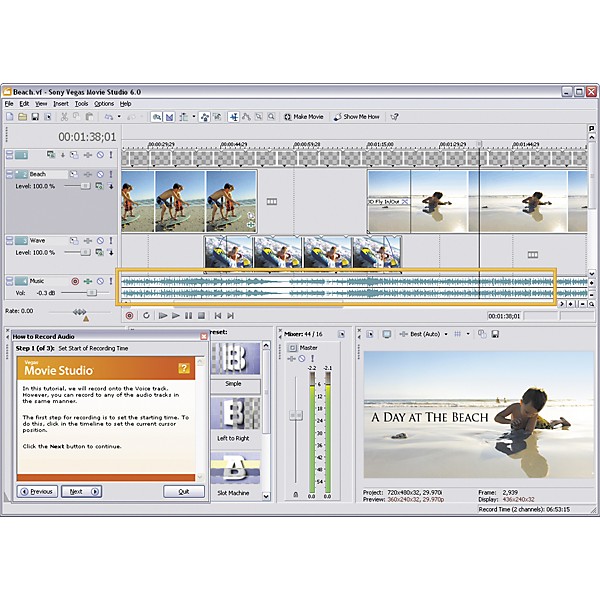Open Master FX in mixer
Image resolution: width=600 pixels, height=600 pixels.
[292, 359]
